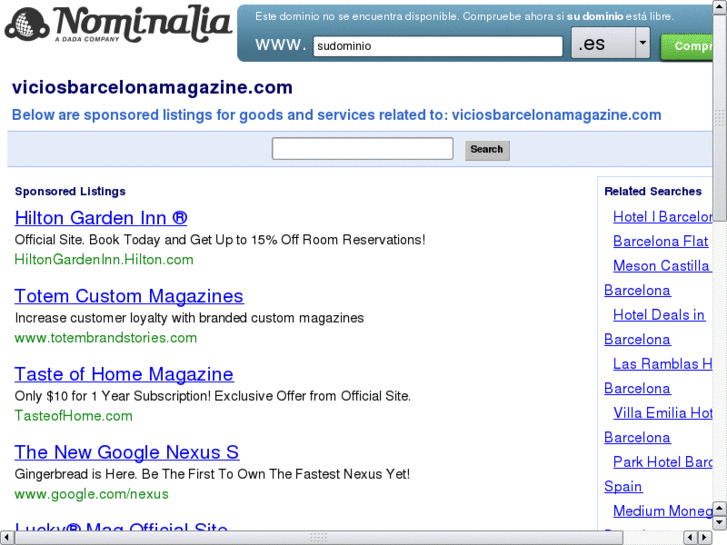This screenshot has height=545, width=727.
Task: Open The New Google Nexus S link
Action: click(x=127, y=452)
